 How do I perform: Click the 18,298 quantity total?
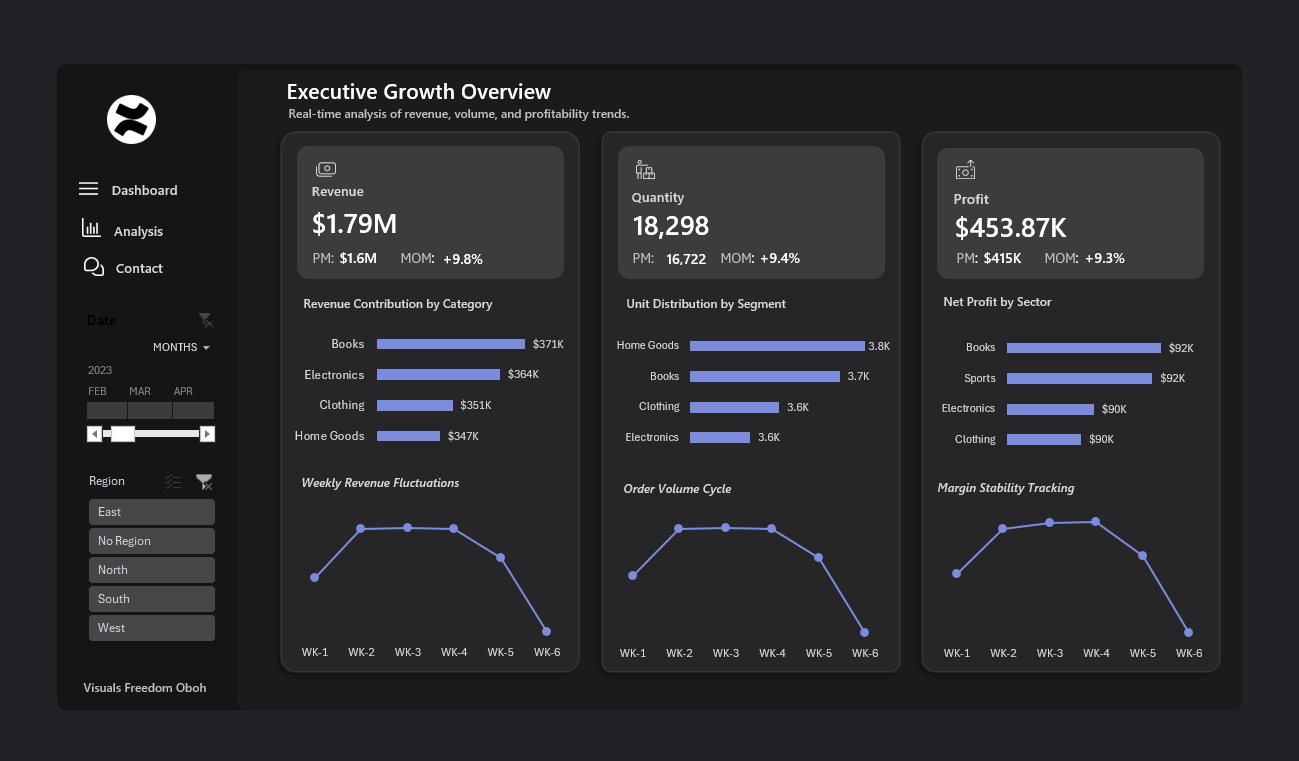(x=670, y=226)
